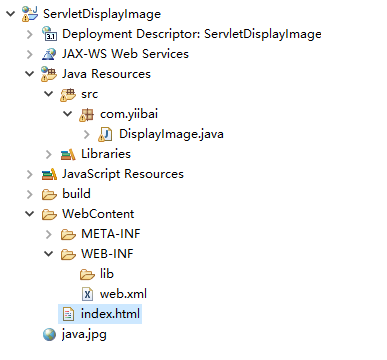Screen dimensions: 387x360
Task: Select JavaScript Resources item
Action: click(x=113, y=174)
